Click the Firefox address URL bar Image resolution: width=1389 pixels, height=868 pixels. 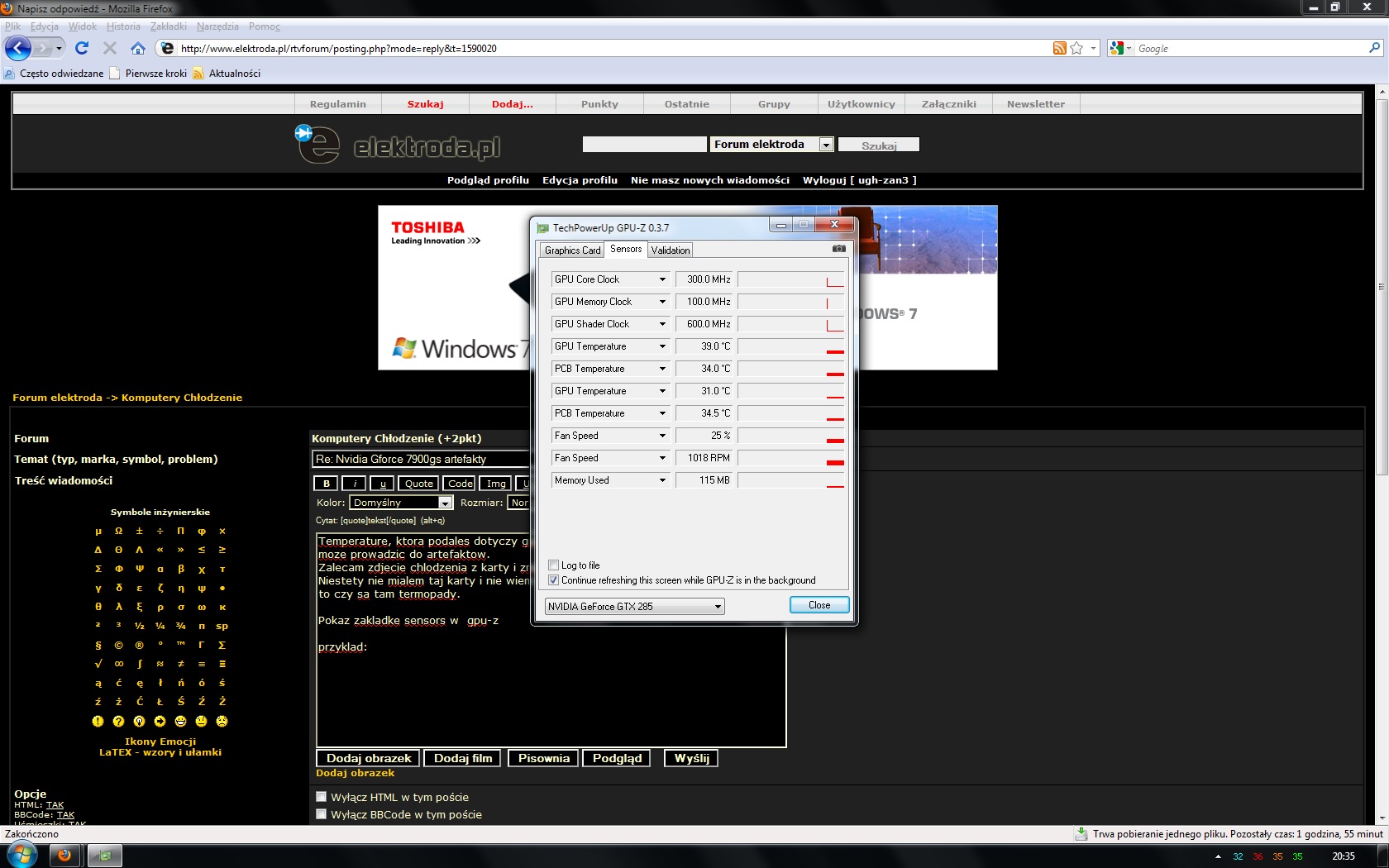(612, 49)
